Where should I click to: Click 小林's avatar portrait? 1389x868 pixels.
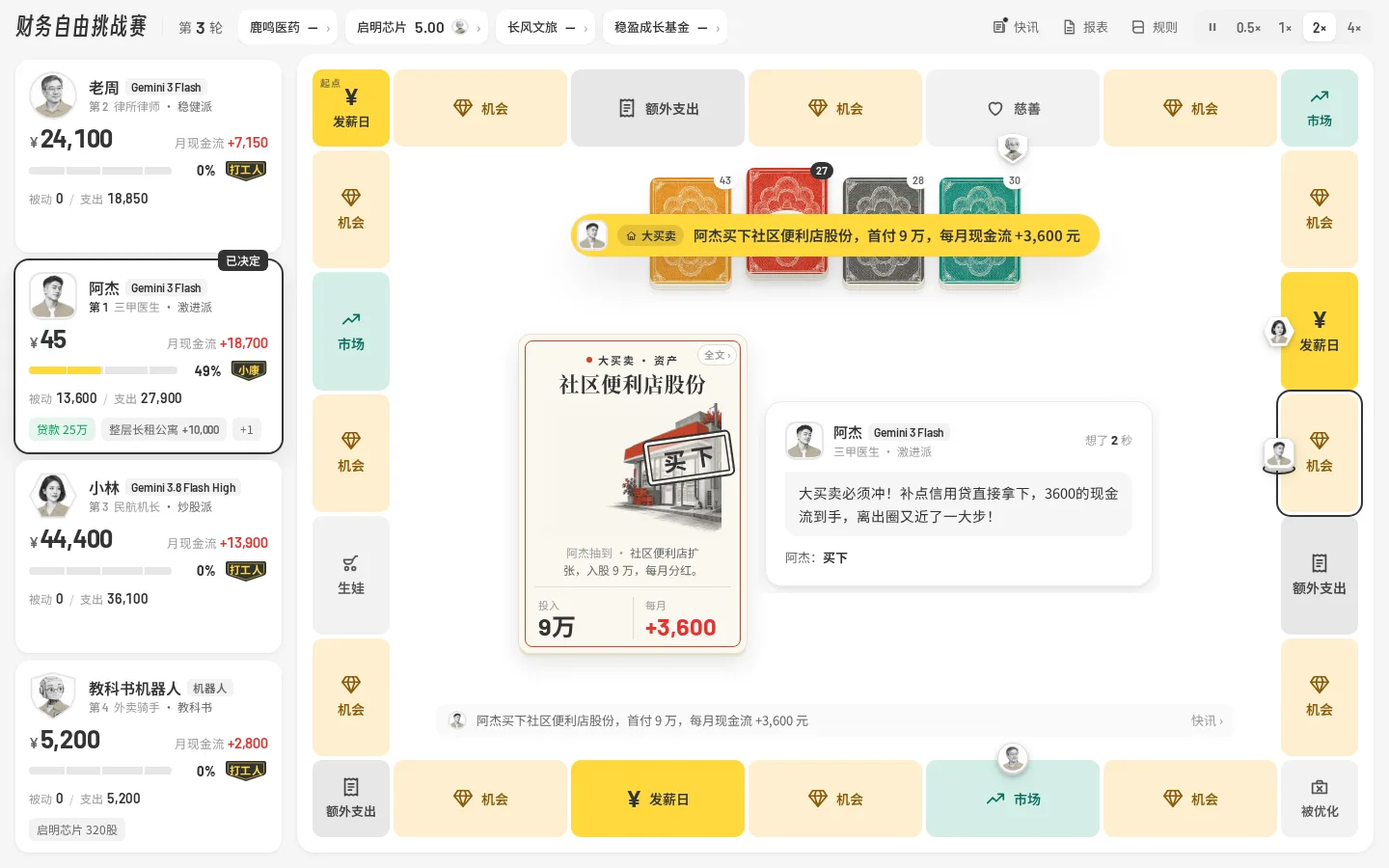[53, 496]
